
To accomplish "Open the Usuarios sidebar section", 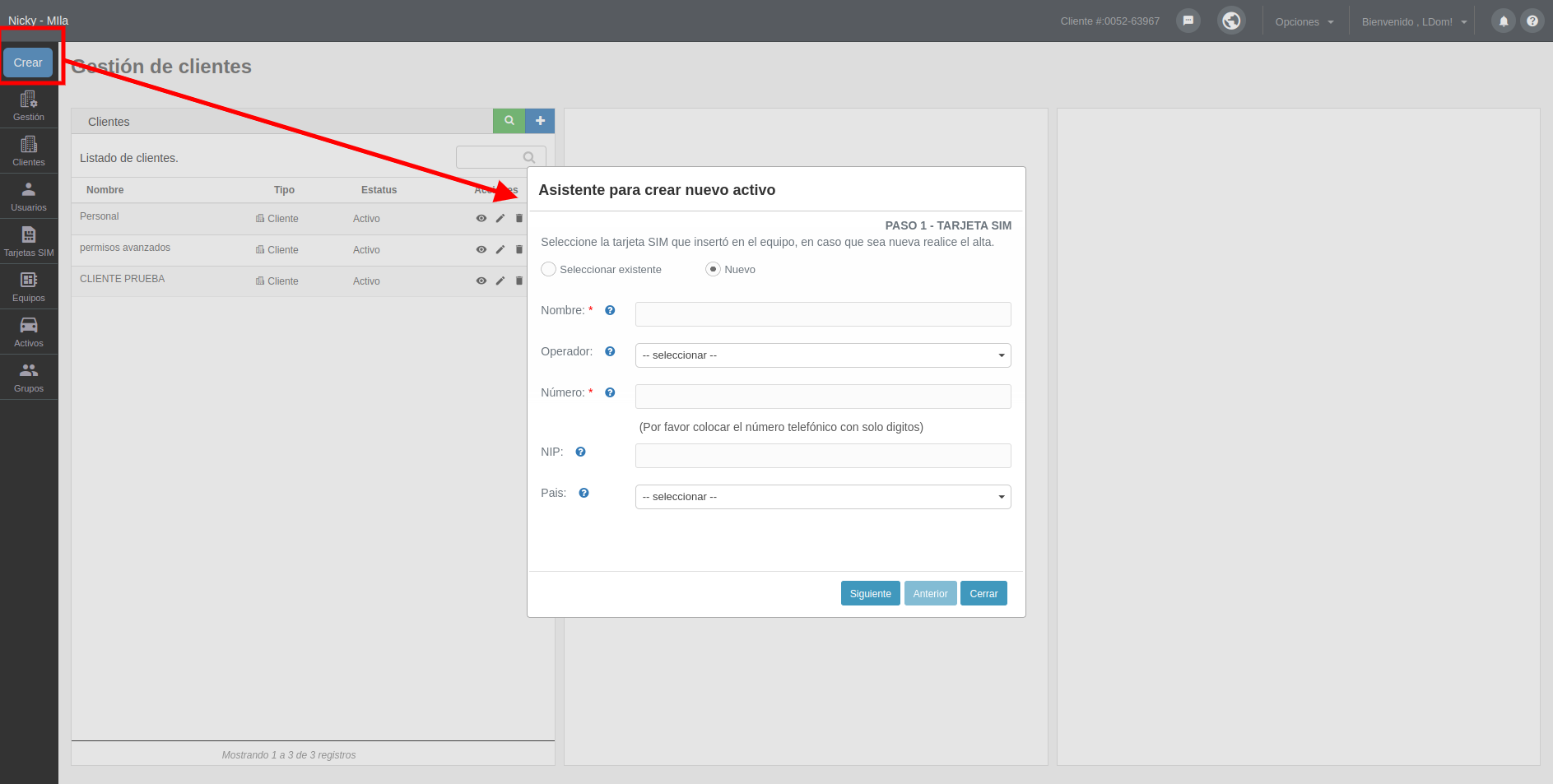I will (x=29, y=196).
